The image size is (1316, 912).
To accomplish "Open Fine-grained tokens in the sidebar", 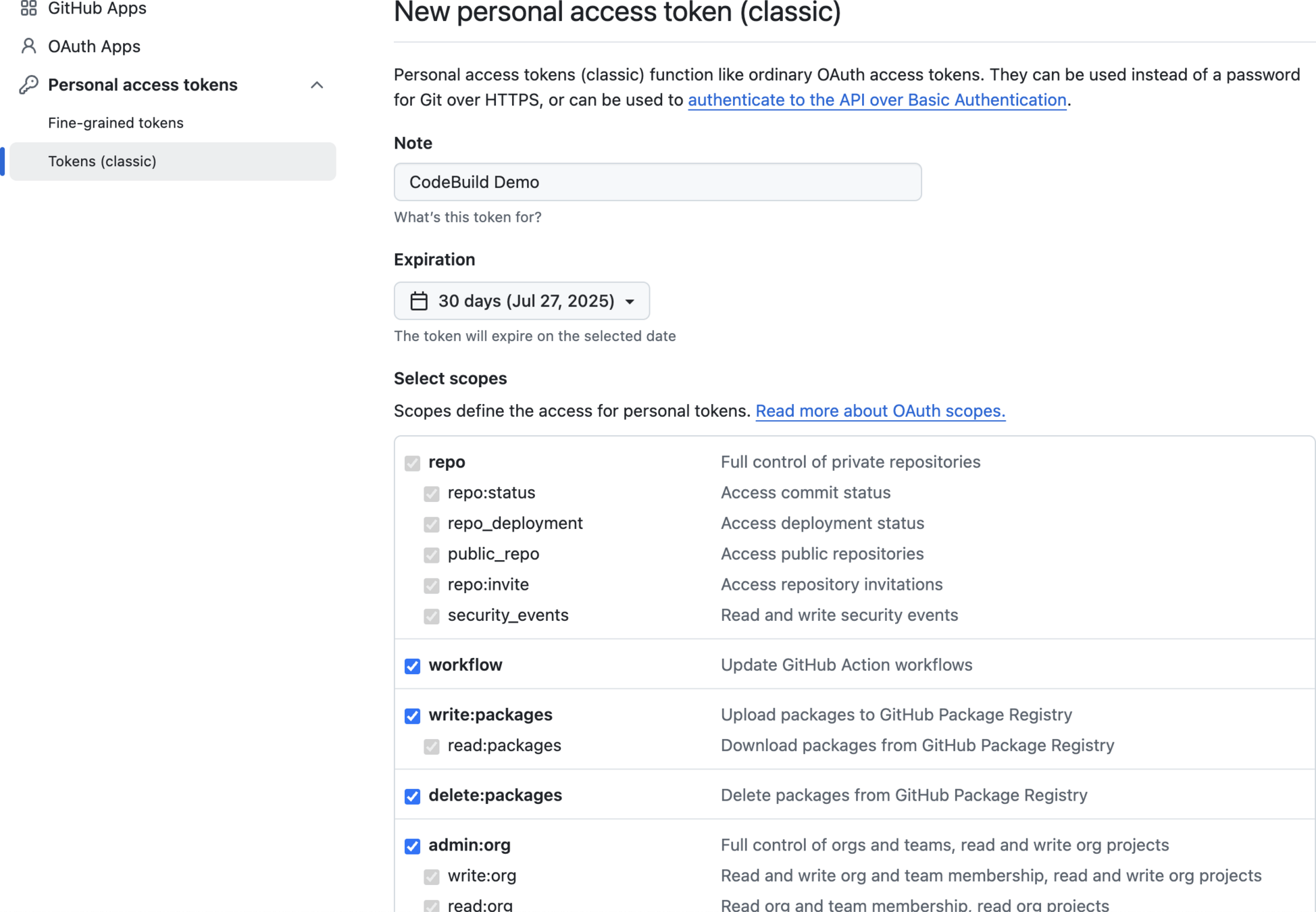I will [116, 123].
